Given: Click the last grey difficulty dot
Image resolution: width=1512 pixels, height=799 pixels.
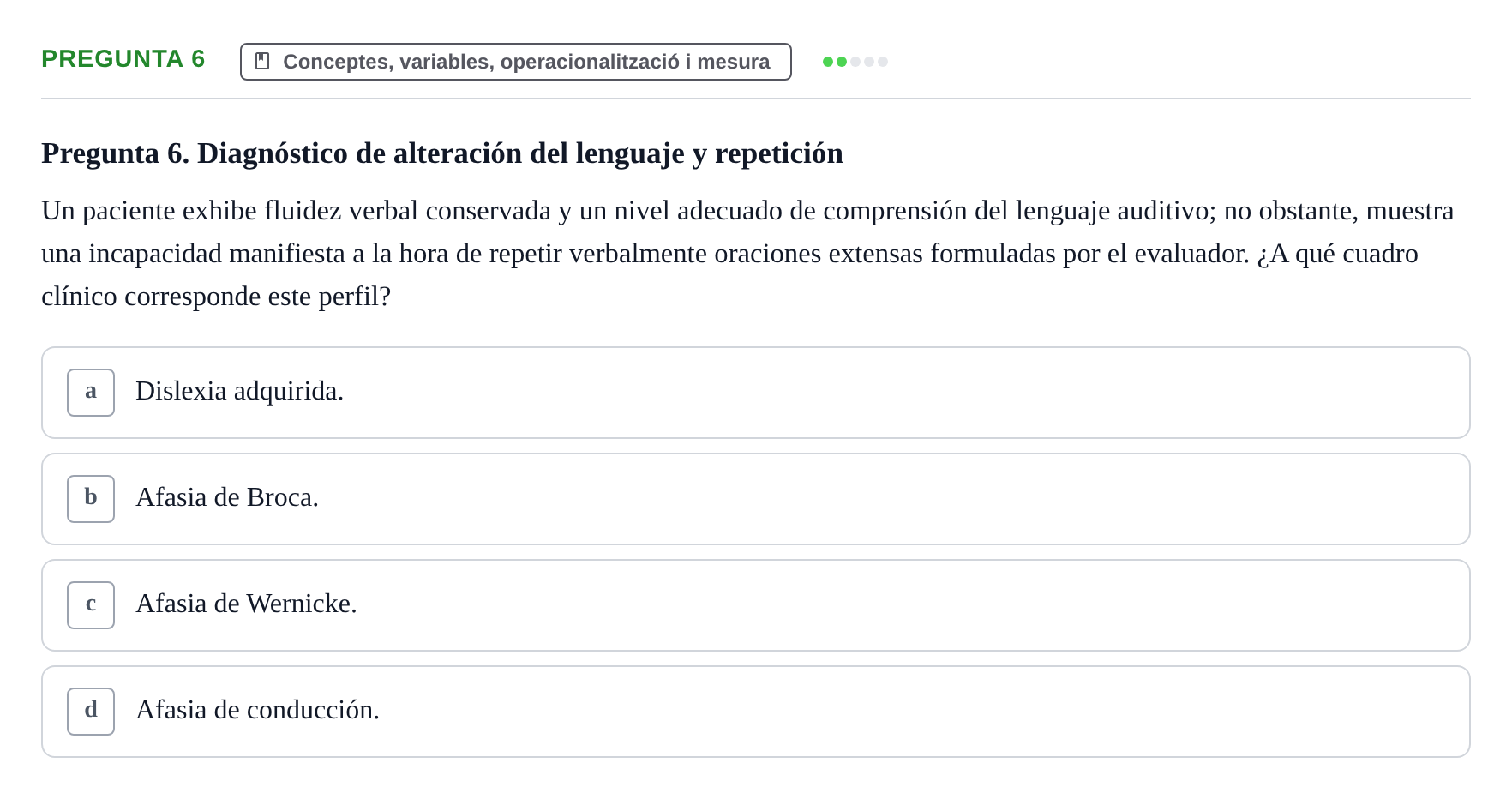Looking at the screenshot, I should click(x=883, y=62).
